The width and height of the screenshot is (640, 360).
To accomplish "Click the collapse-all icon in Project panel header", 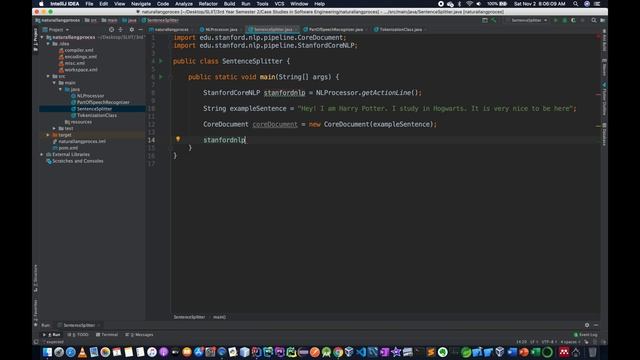I will coord(121,29).
